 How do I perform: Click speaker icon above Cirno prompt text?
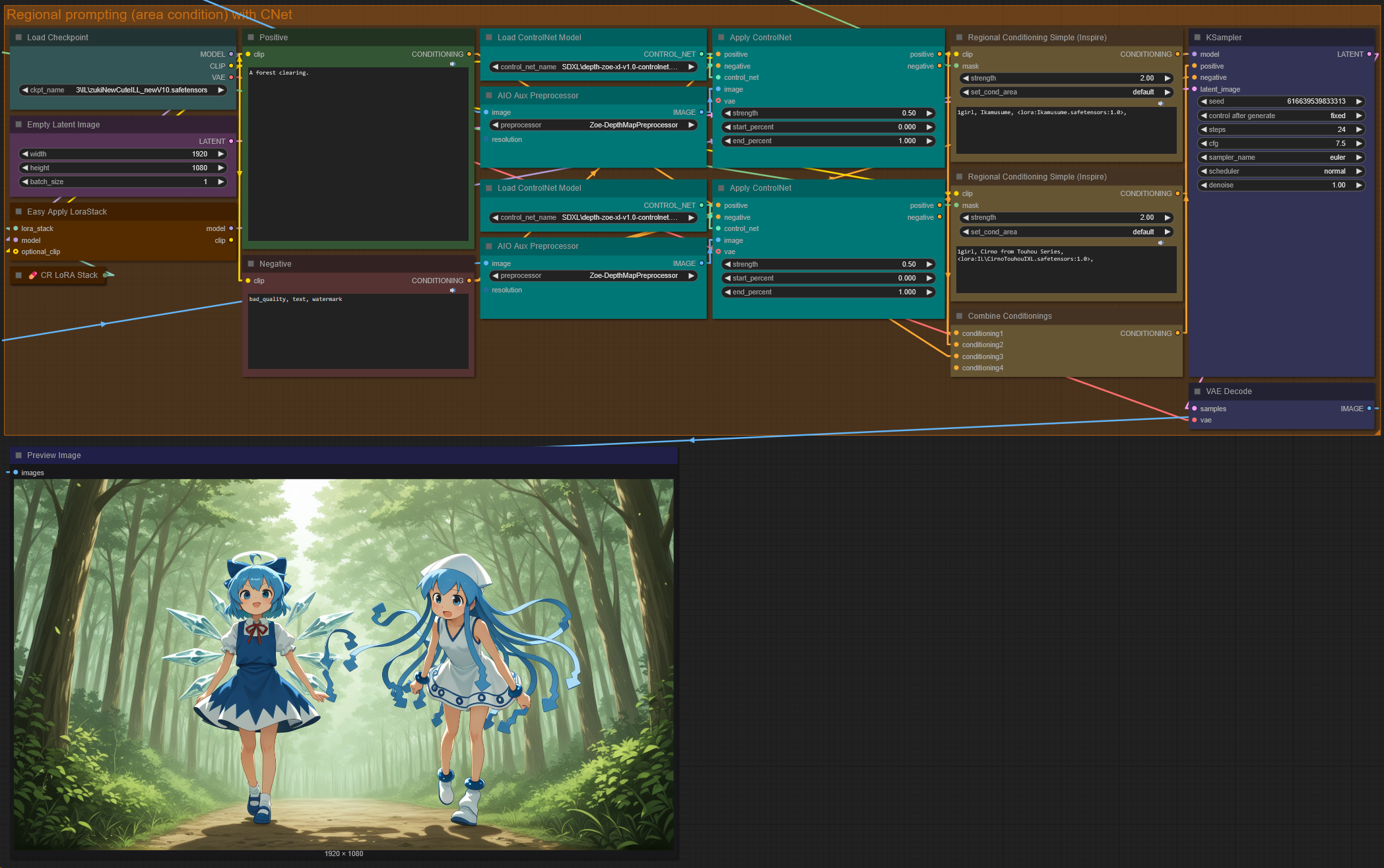(x=1160, y=243)
